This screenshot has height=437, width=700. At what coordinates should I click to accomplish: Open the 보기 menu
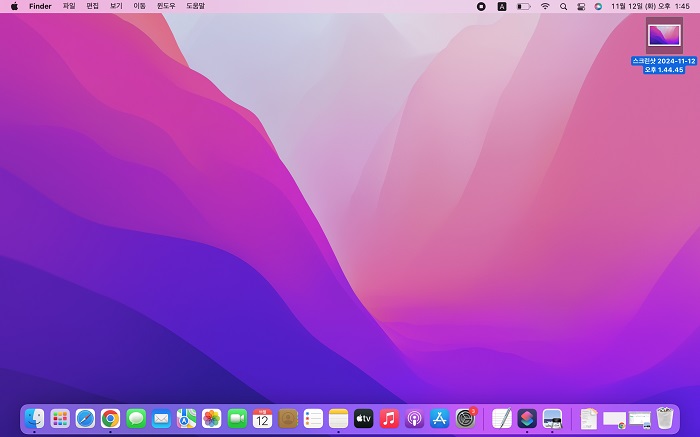pos(116,6)
